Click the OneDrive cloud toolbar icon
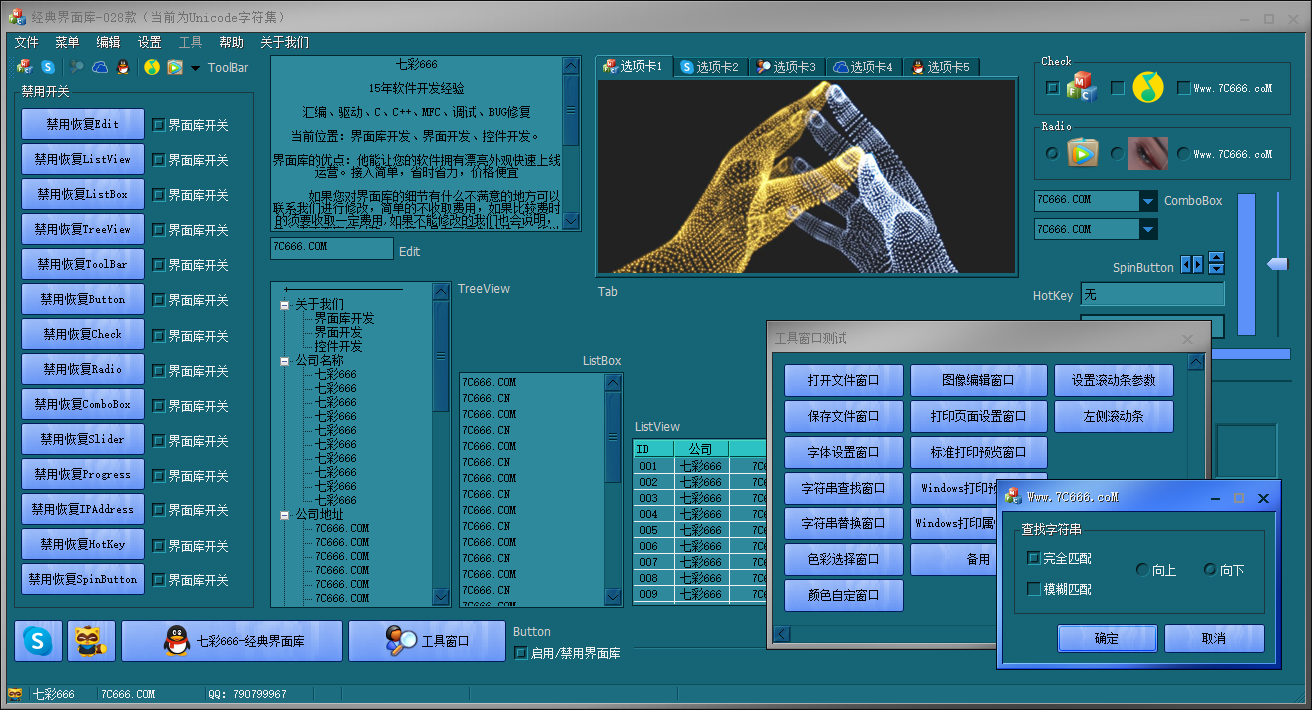The height and width of the screenshot is (710, 1312). (100, 67)
